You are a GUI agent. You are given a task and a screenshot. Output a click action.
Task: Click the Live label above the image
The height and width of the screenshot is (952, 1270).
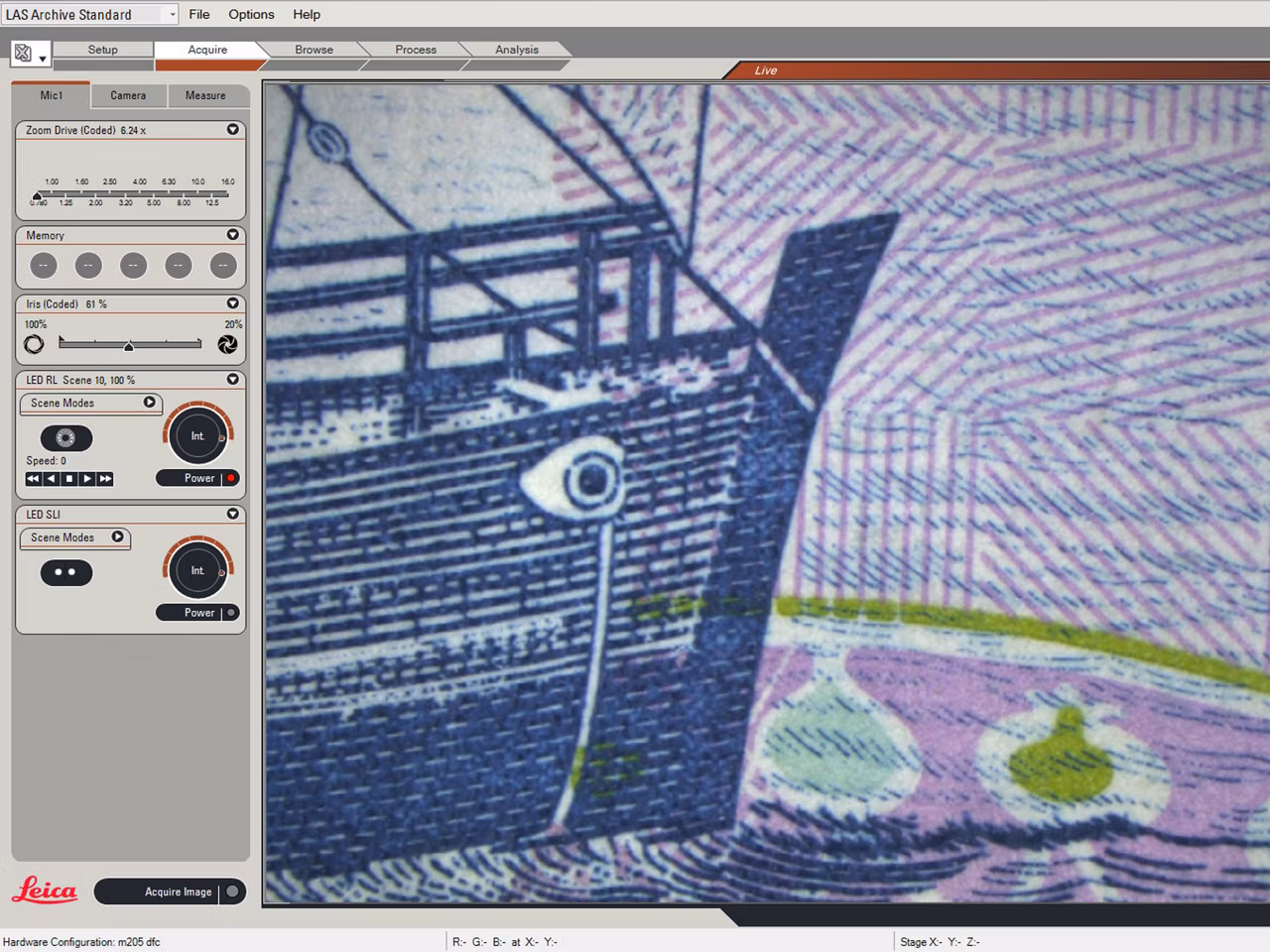coord(766,70)
